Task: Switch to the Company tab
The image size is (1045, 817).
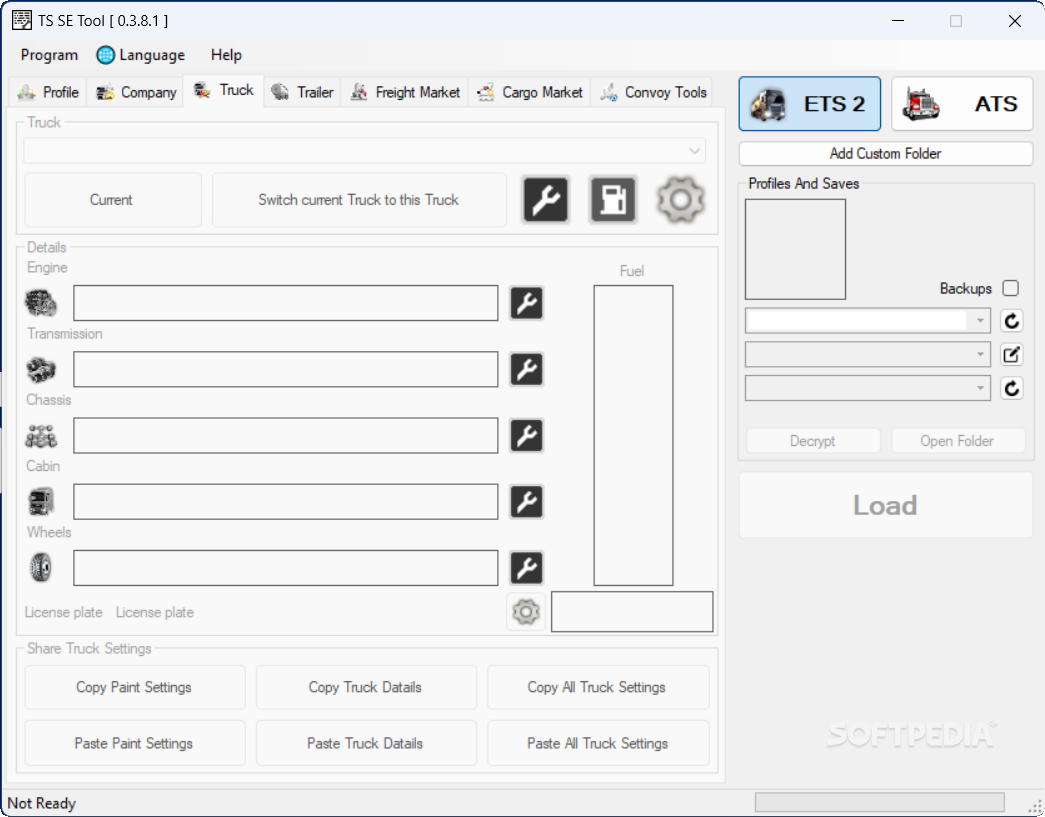Action: point(135,92)
